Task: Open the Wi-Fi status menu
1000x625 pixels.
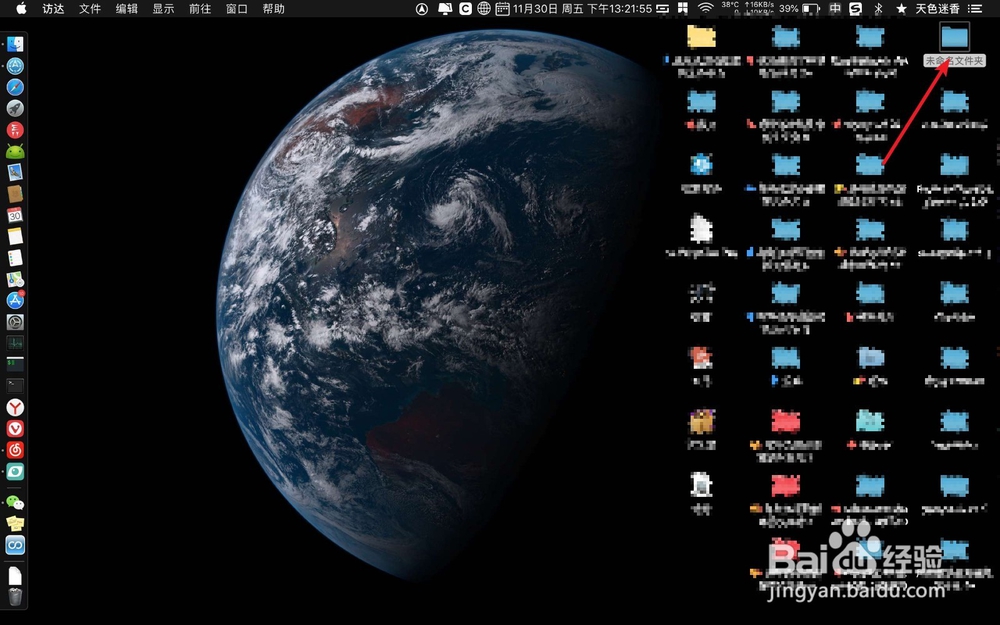Action: 705,8
